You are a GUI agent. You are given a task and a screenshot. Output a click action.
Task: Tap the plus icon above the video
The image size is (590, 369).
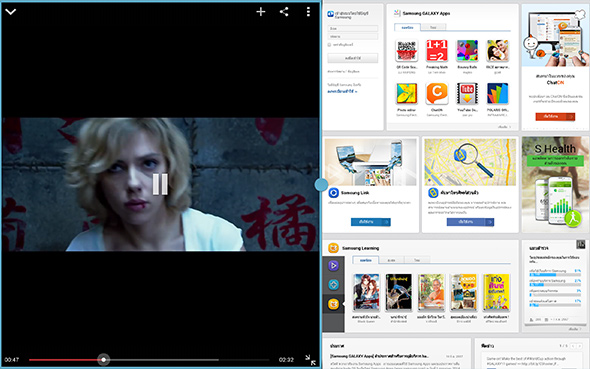[261, 12]
